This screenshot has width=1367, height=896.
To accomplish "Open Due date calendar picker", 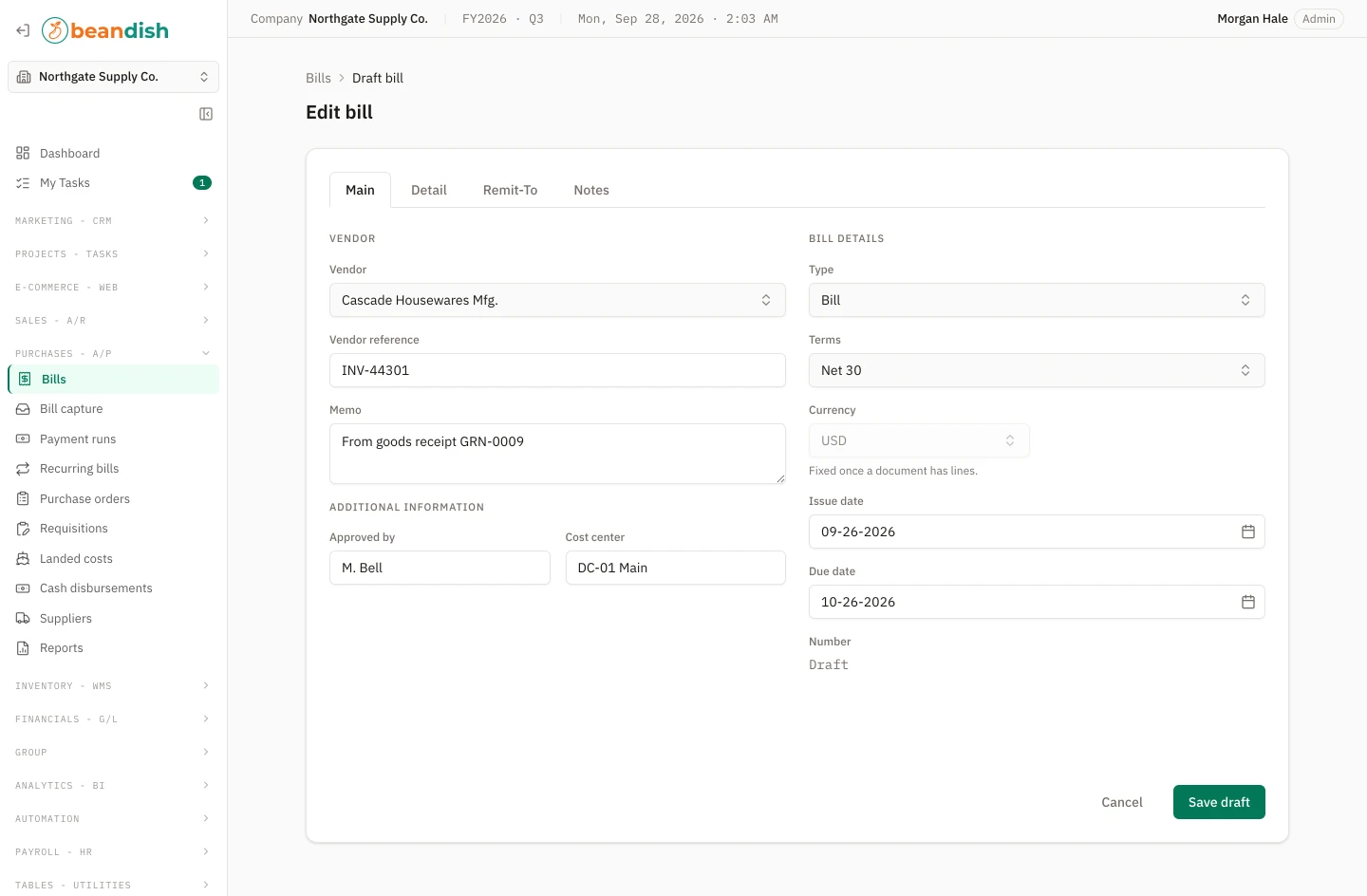I will point(1248,602).
